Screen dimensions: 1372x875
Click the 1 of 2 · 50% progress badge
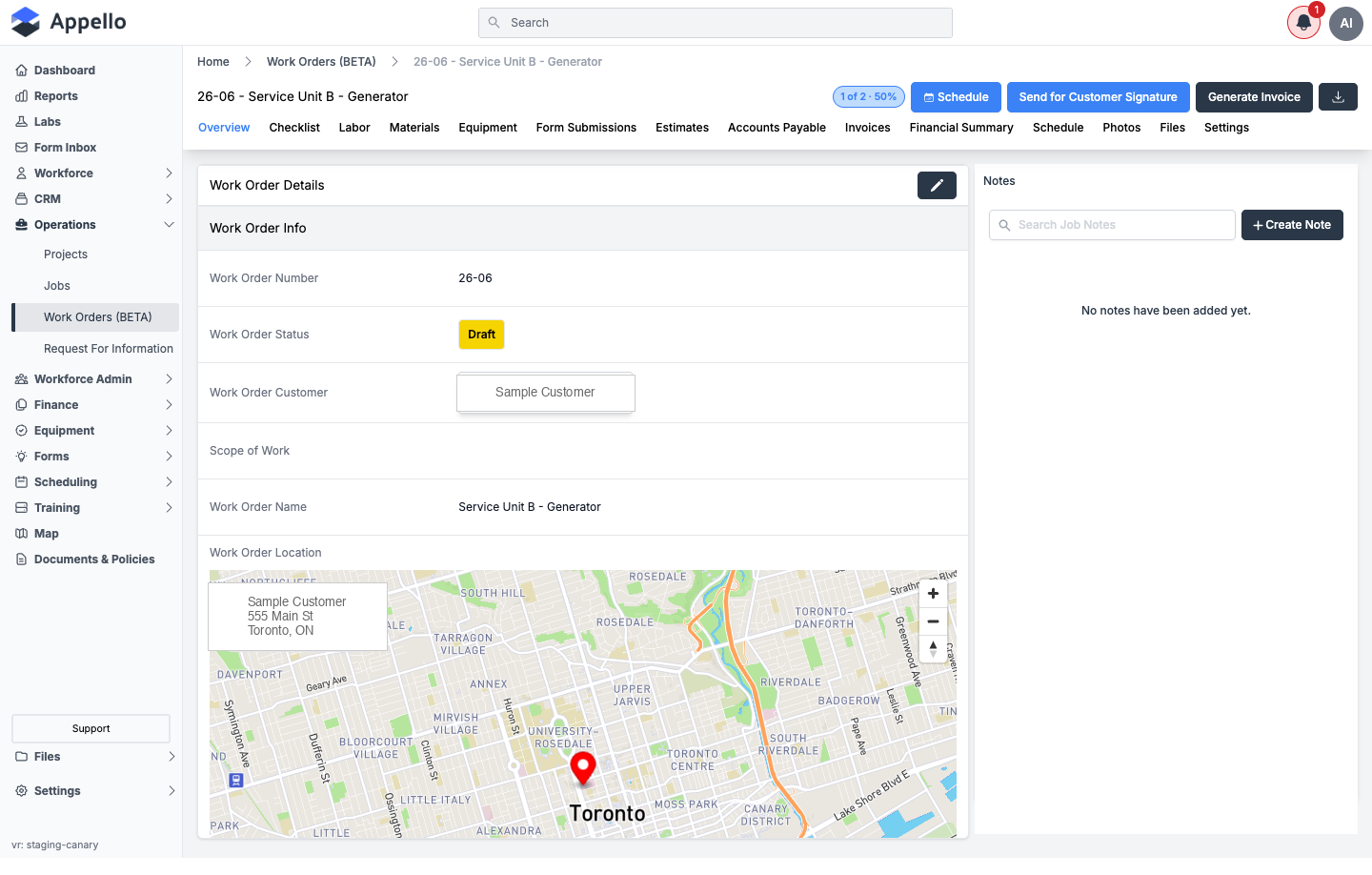click(x=869, y=97)
